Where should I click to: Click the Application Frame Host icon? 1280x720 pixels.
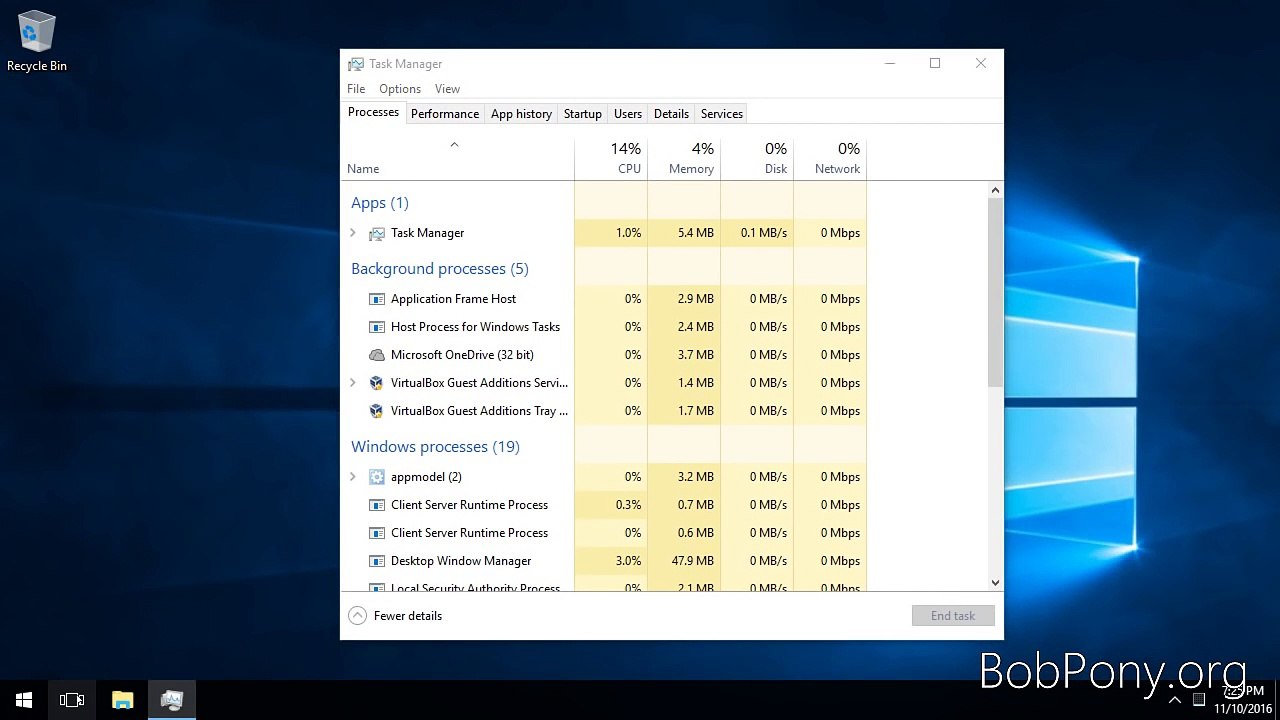pos(377,299)
